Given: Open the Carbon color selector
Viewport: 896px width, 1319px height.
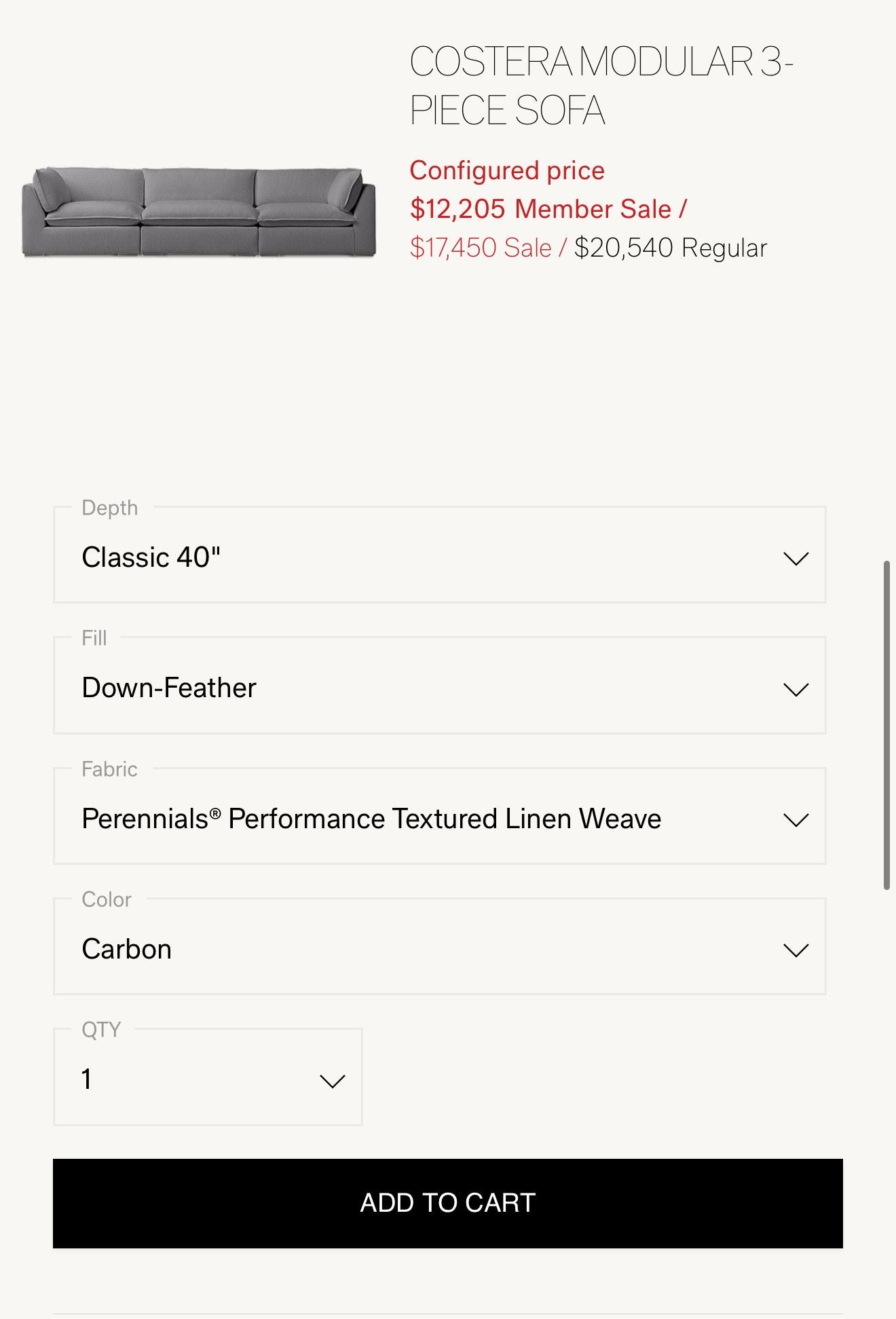Looking at the screenshot, I should pos(126,949).
